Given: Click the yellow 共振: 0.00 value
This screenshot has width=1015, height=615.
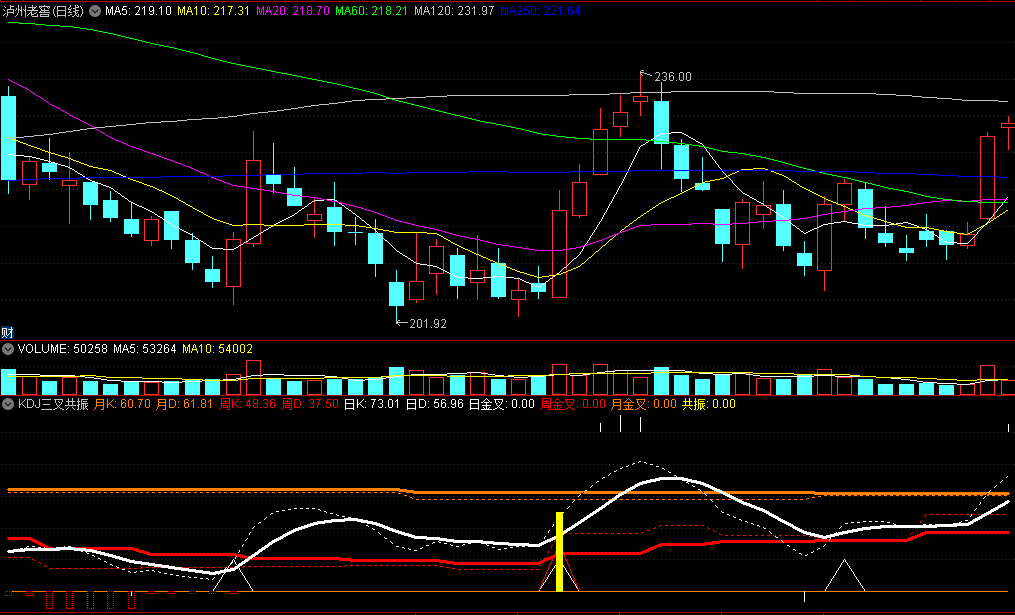Looking at the screenshot, I should [709, 404].
